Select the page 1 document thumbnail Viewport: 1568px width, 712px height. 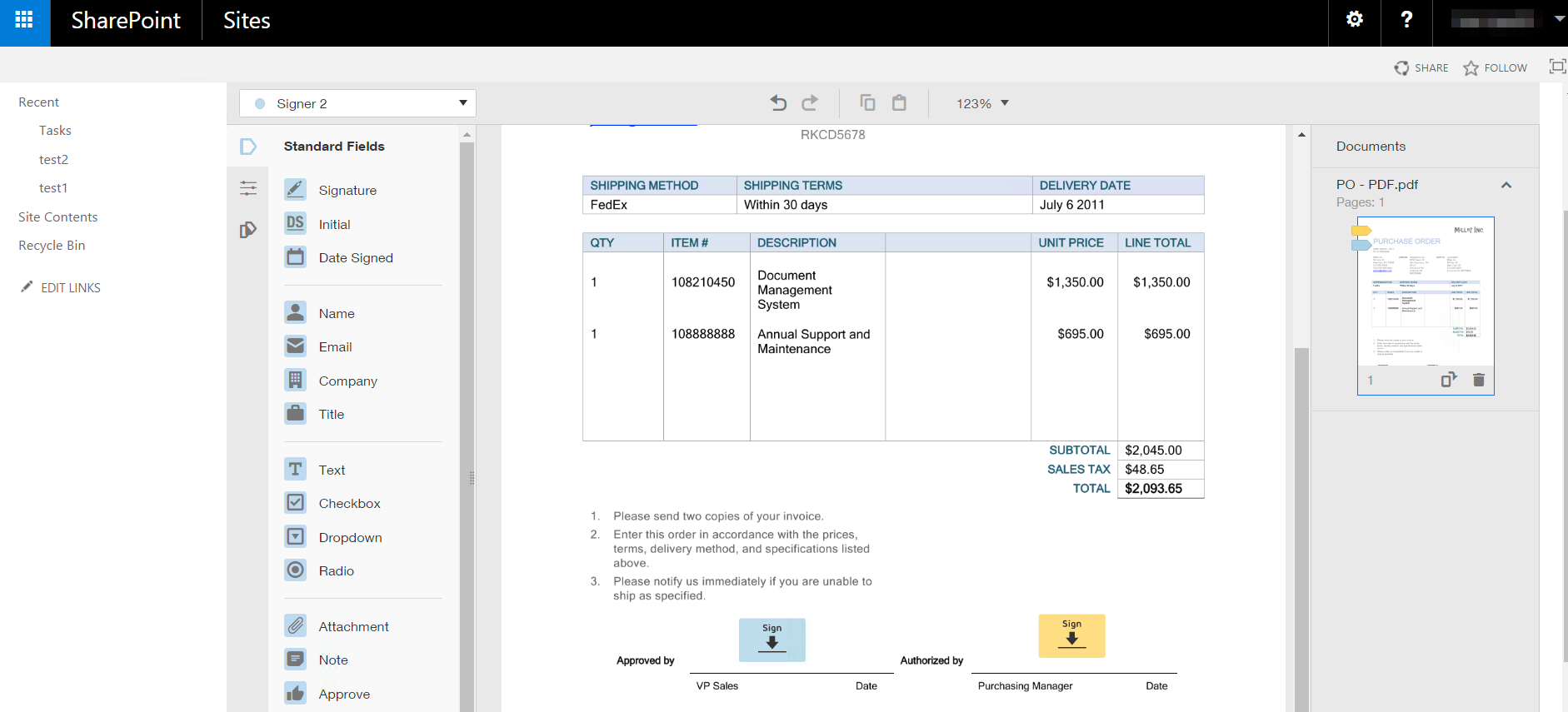[x=1426, y=306]
